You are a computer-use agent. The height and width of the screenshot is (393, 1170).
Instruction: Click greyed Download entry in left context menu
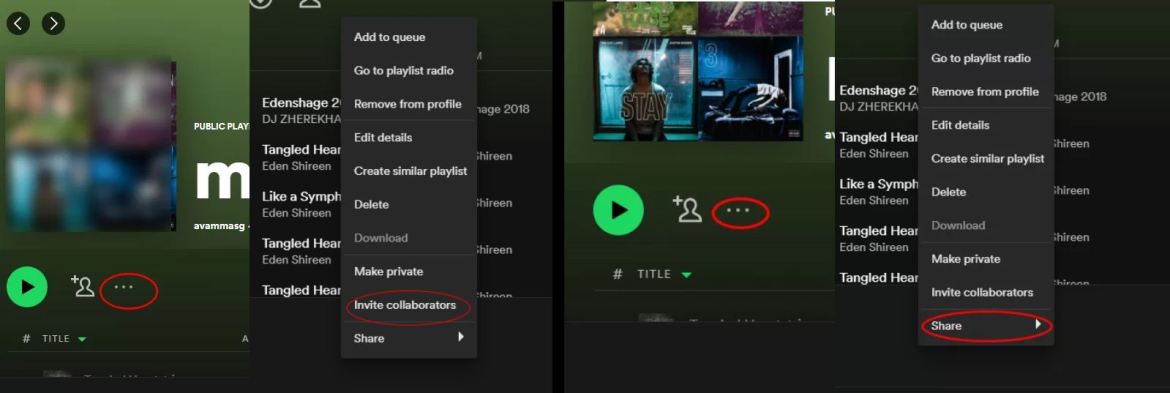pyautogui.click(x=408, y=238)
